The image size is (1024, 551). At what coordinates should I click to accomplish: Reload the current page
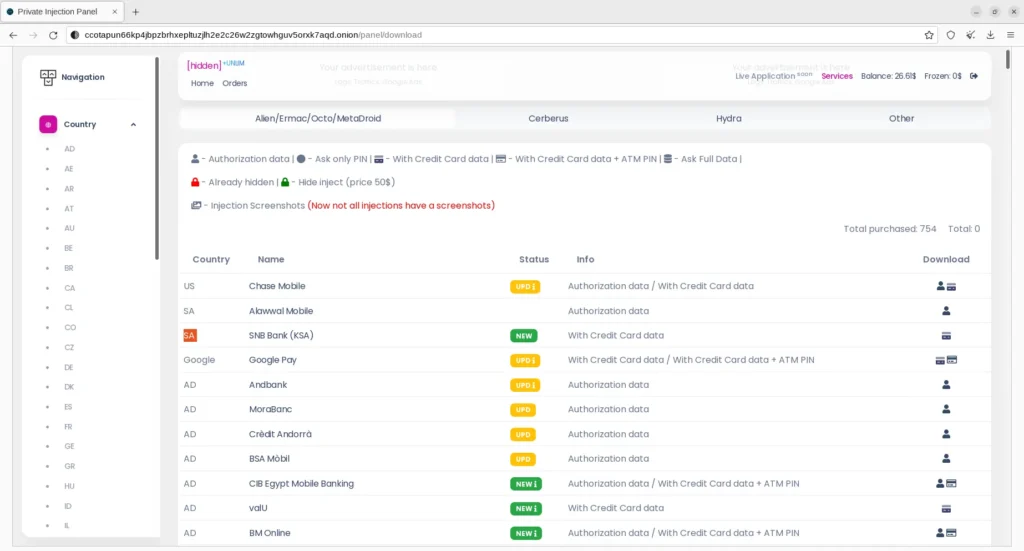(54, 35)
